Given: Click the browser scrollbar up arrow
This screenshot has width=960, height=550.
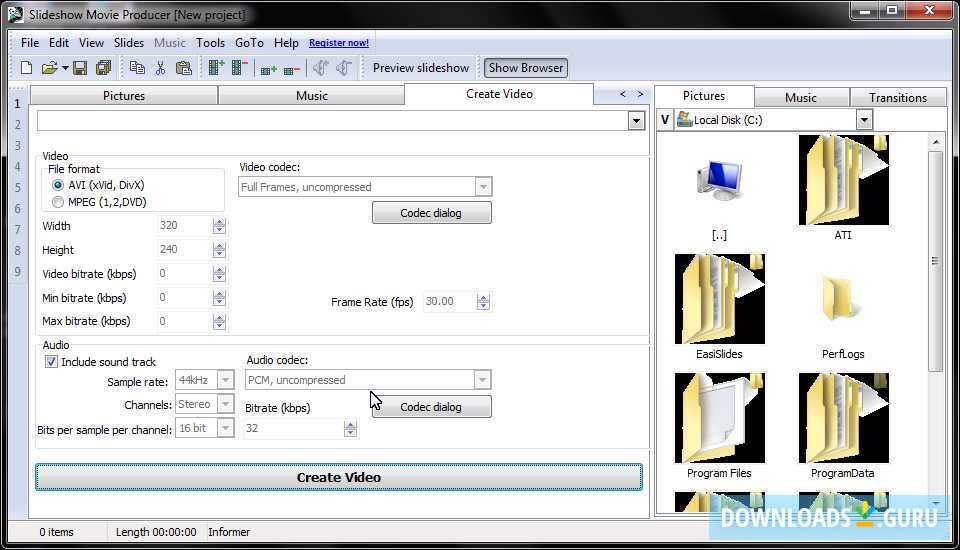Looking at the screenshot, I should [x=935, y=141].
